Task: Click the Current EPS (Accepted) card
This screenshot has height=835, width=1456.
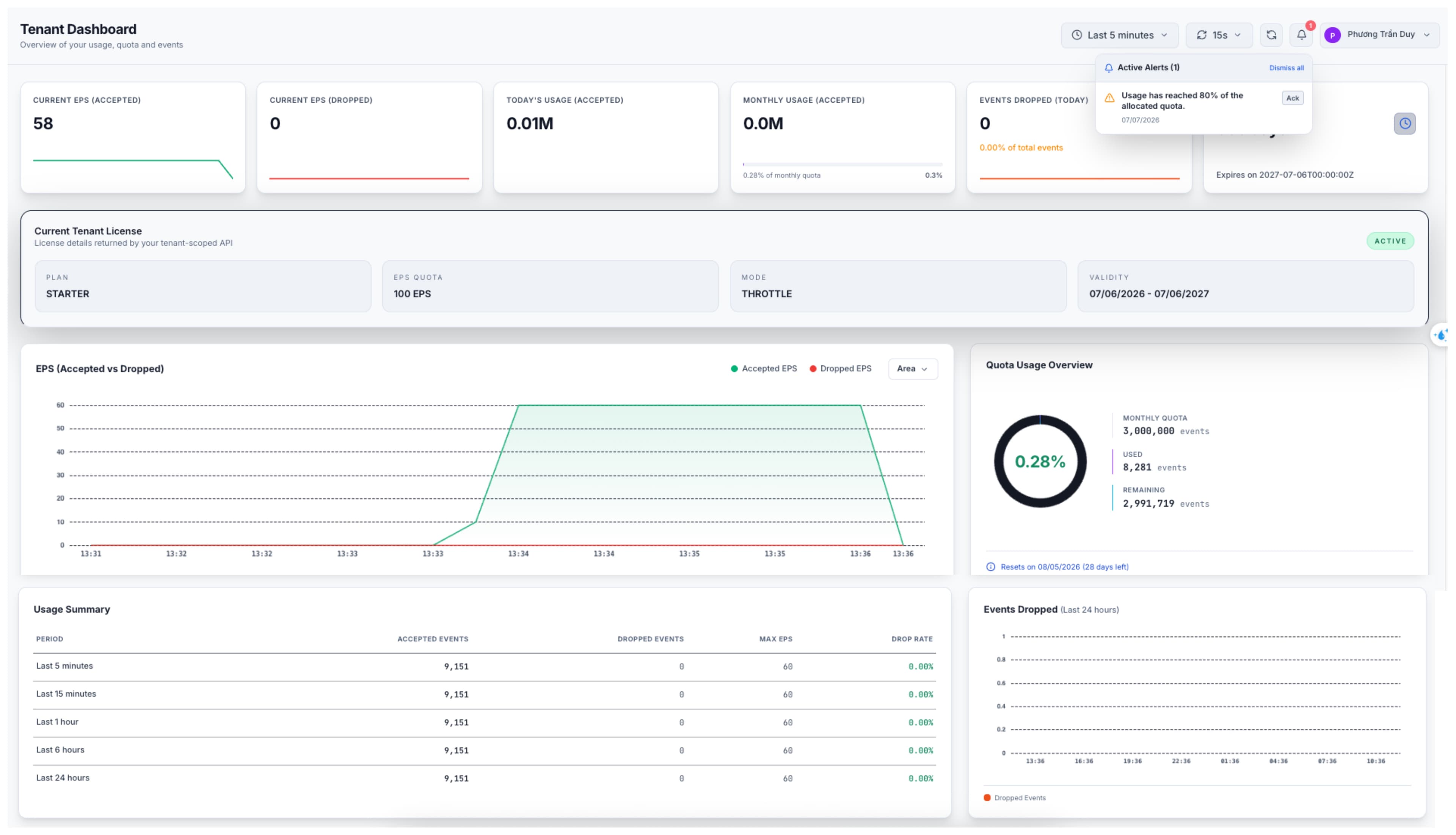Action: [x=133, y=137]
